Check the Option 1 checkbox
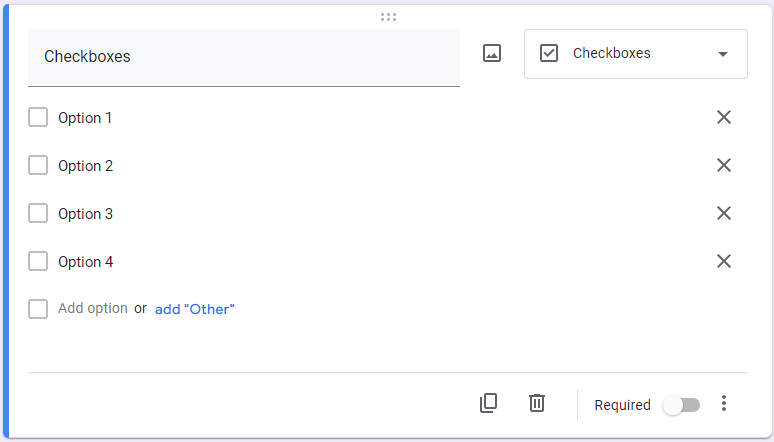This screenshot has width=774, height=442. (38, 117)
